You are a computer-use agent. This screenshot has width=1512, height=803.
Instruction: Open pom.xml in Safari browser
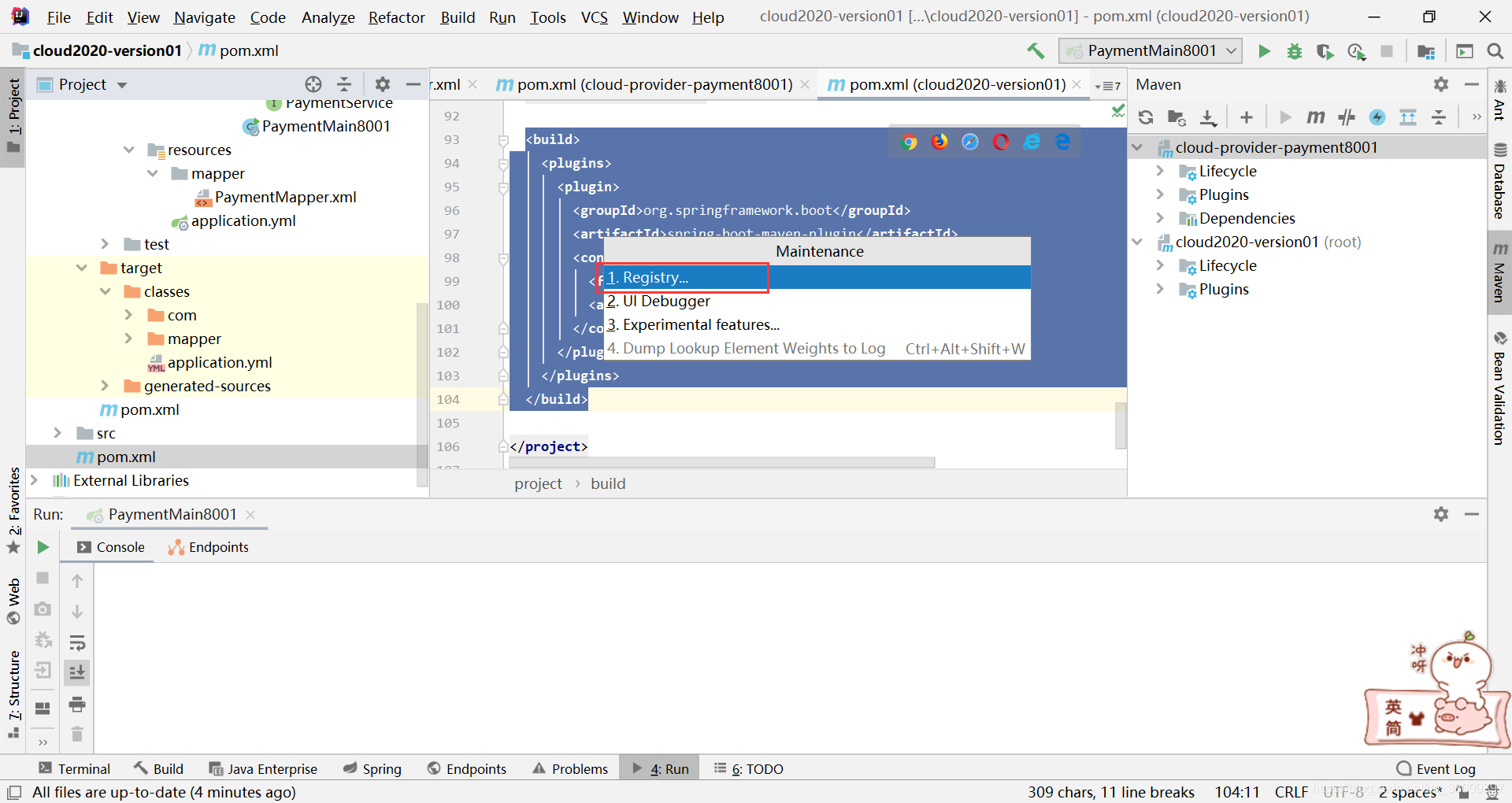click(x=970, y=142)
